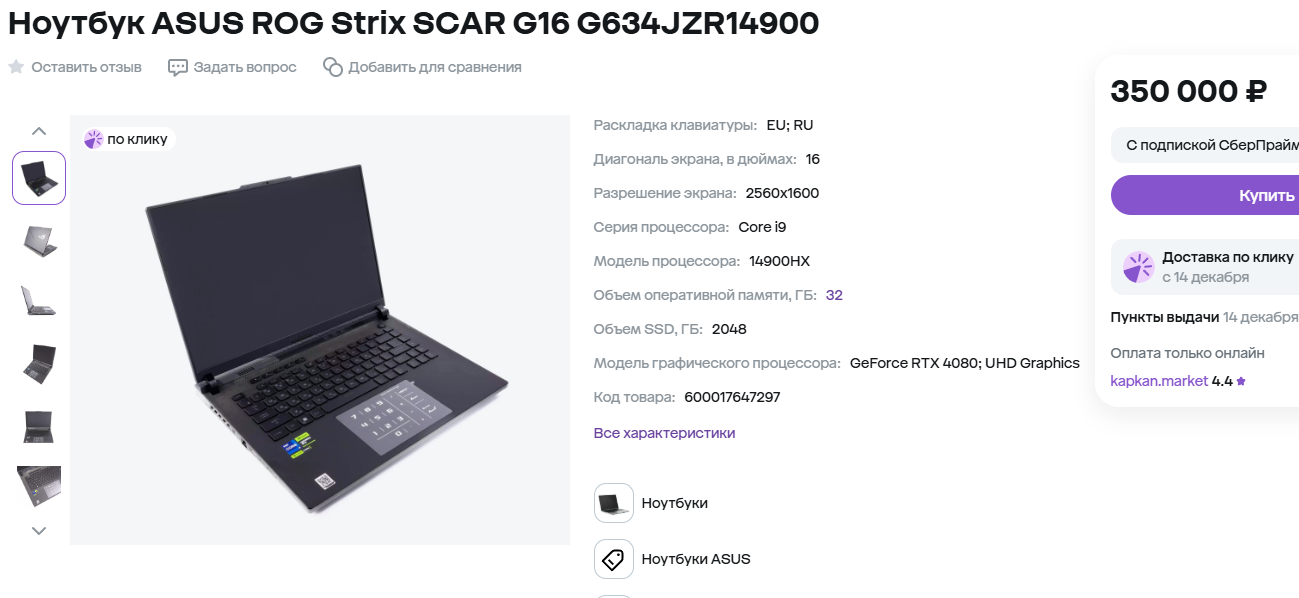
Task: Show previous thumbnails with the up chevron
Action: coord(39,131)
